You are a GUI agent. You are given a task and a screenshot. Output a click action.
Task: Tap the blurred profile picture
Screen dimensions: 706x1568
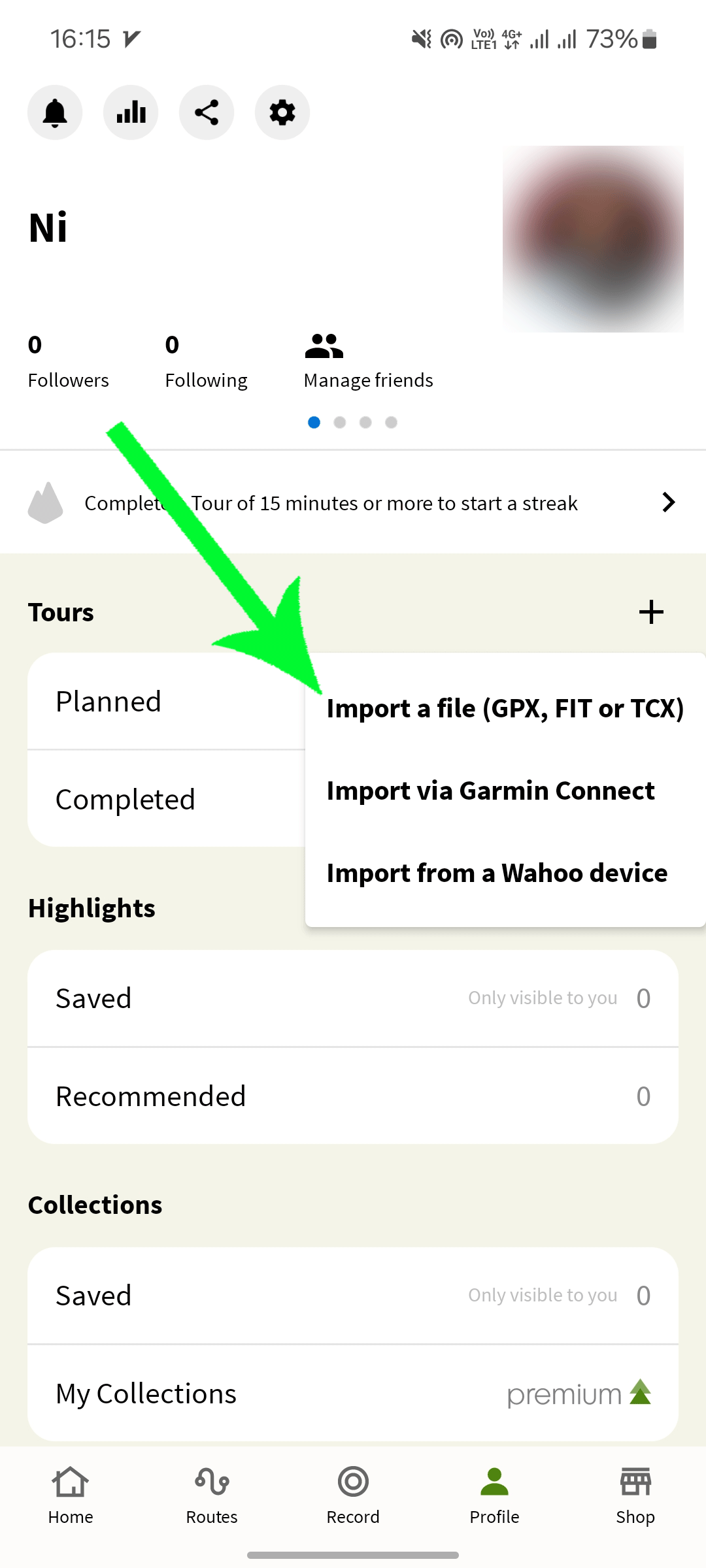pos(593,238)
